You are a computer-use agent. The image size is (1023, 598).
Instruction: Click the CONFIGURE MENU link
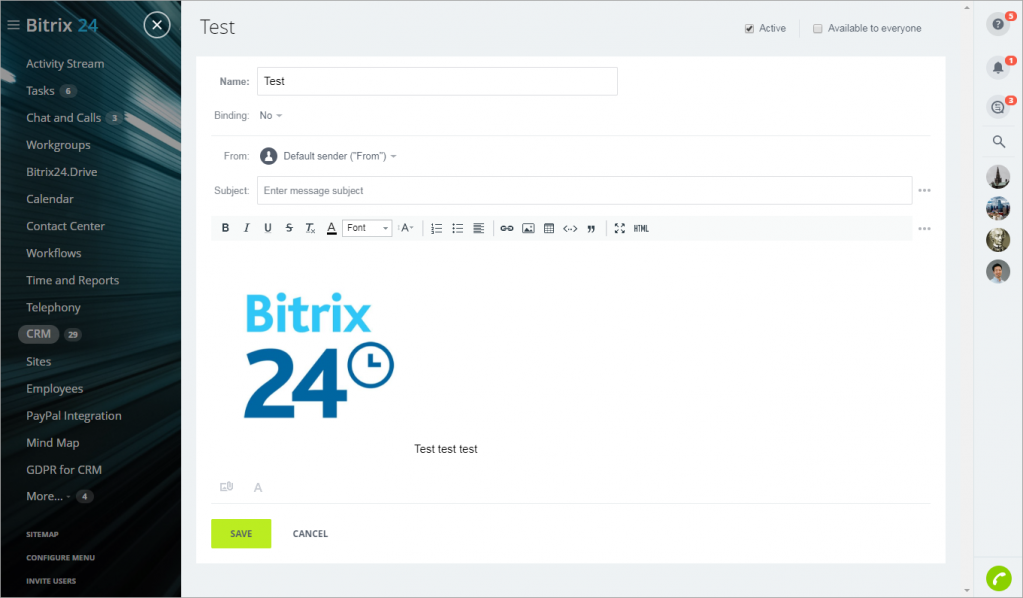[61, 558]
